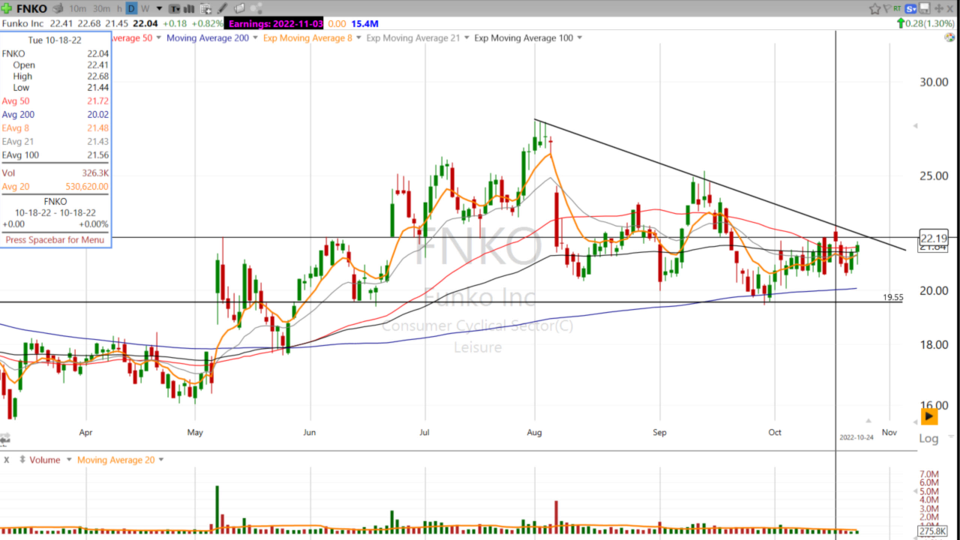Screen dimensions: 960x540
Task: Click the flag icon in top right
Action: tap(887, 9)
